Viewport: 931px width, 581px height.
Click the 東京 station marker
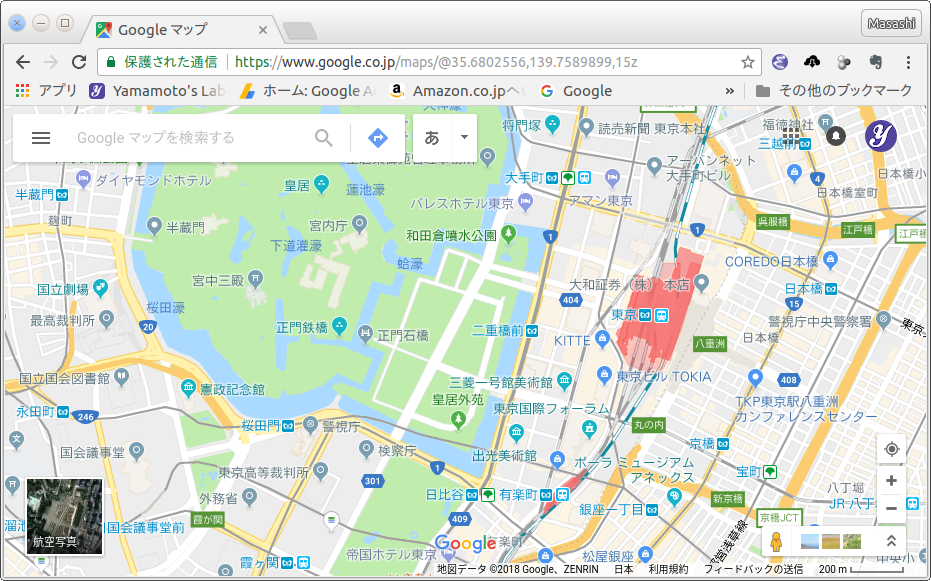(x=661, y=315)
